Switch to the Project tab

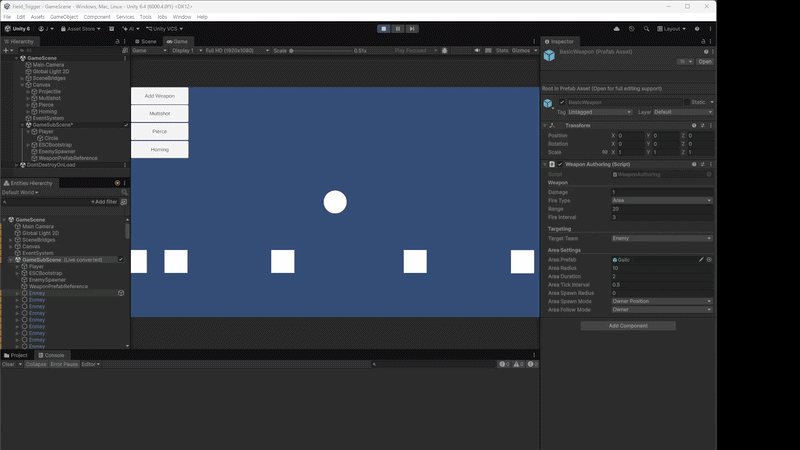tap(16, 355)
